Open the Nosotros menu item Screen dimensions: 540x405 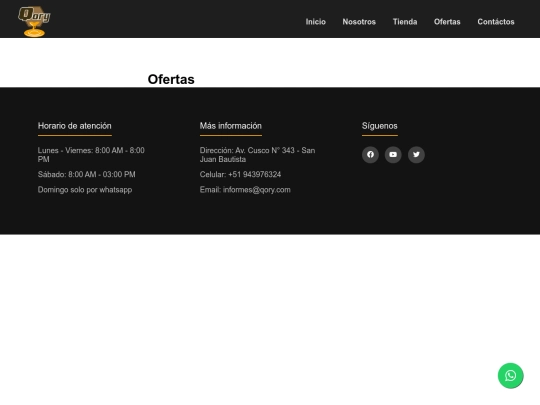point(359,22)
